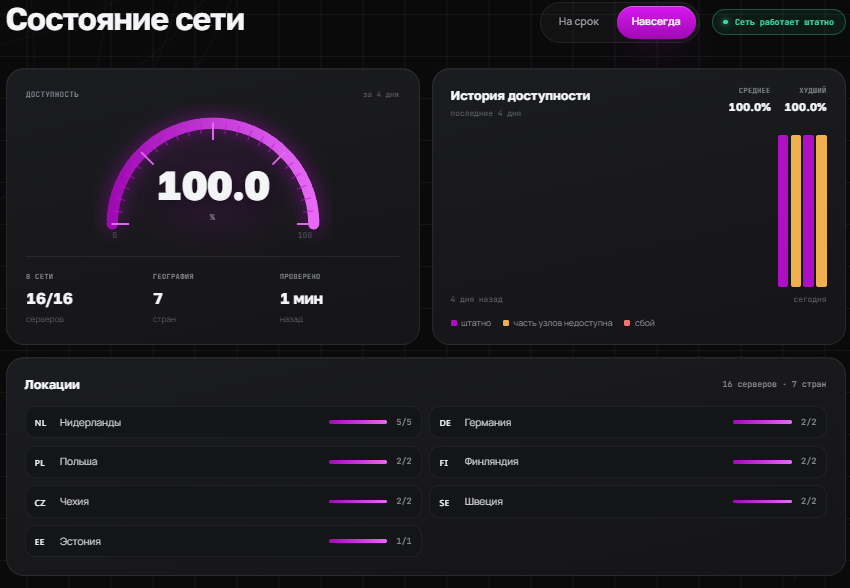The height and width of the screenshot is (588, 850).
Task: Click the "16 серверов · 7 стран" summary
Action: [x=774, y=384]
